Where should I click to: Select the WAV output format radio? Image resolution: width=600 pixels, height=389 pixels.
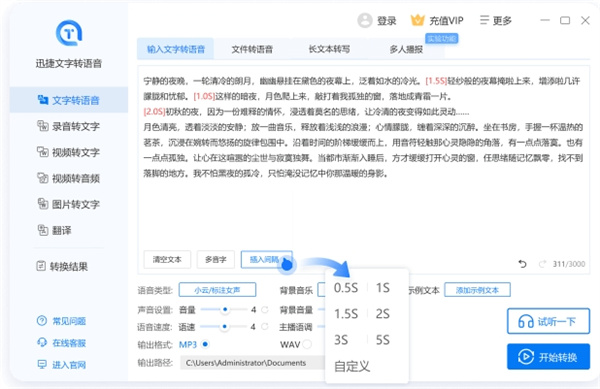307,344
